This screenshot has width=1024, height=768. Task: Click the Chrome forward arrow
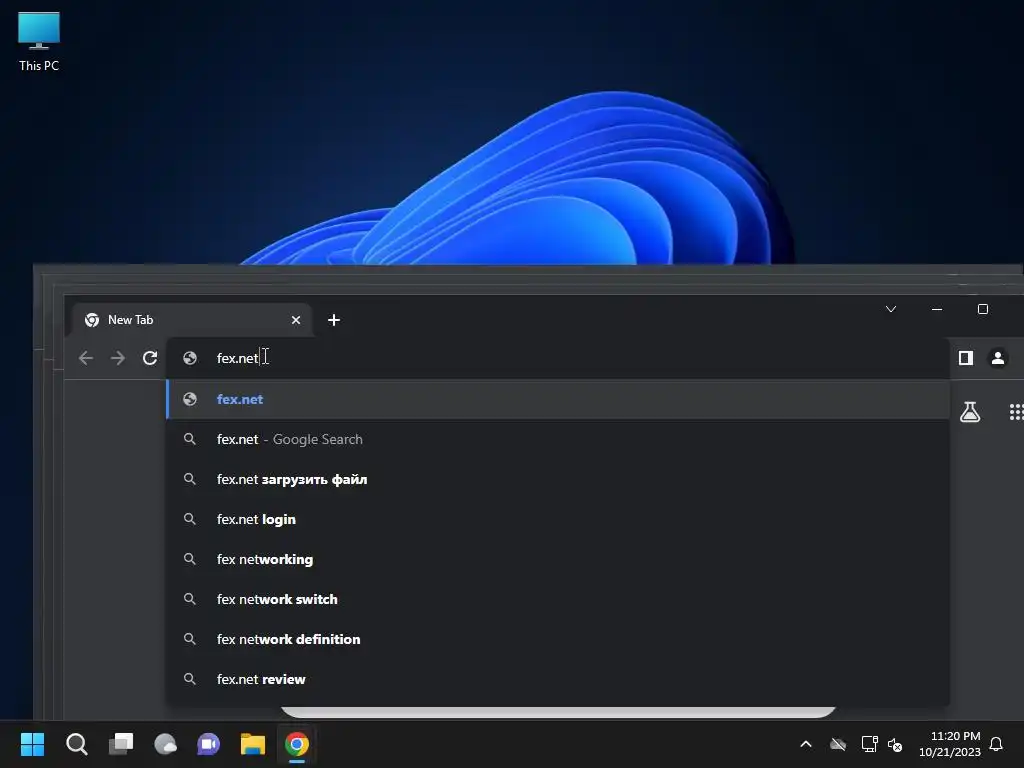[x=118, y=358]
